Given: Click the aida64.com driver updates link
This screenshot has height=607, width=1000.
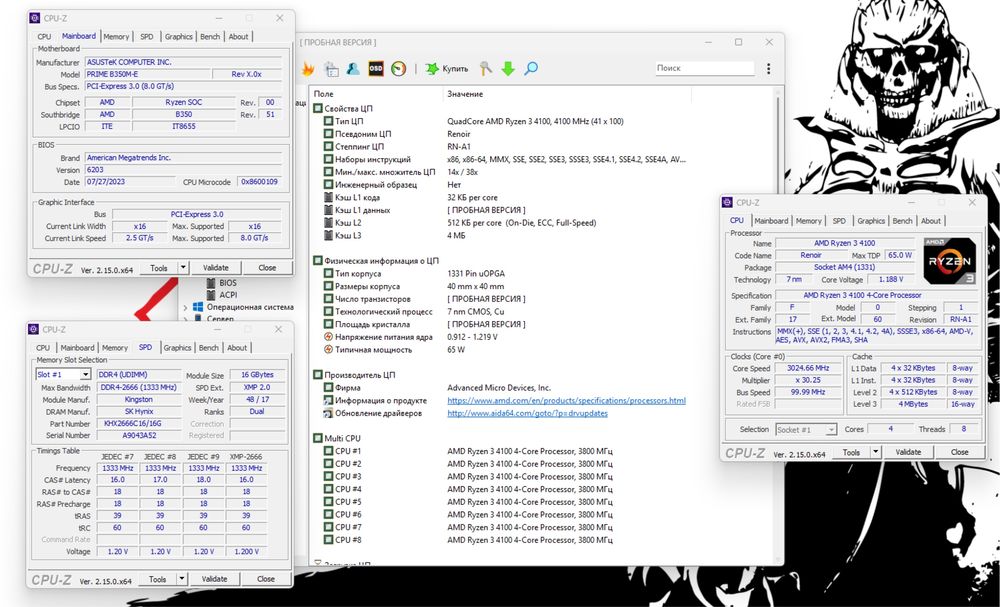Looking at the screenshot, I should click(527, 413).
